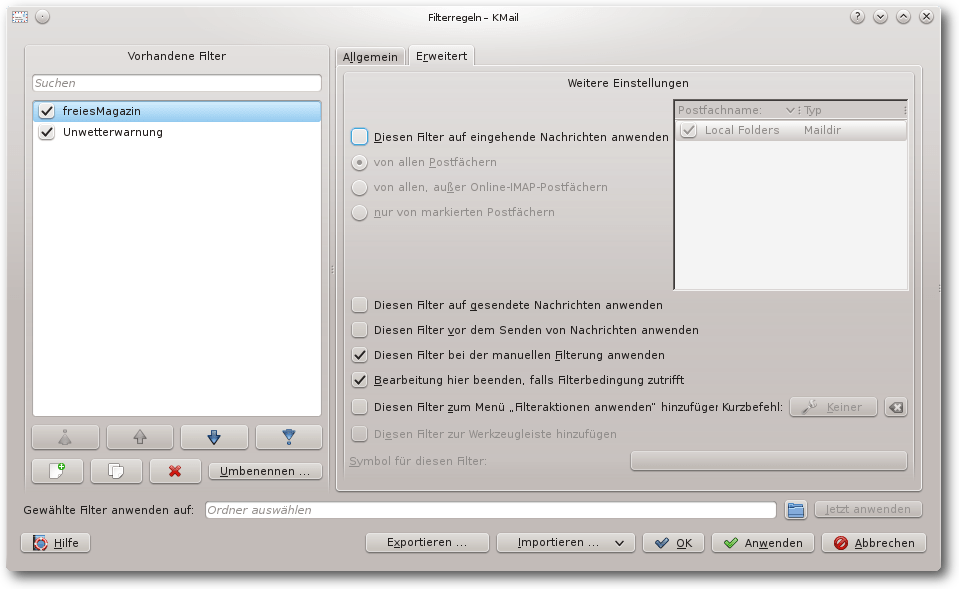Move selected filter to bottom of list

tap(288, 437)
